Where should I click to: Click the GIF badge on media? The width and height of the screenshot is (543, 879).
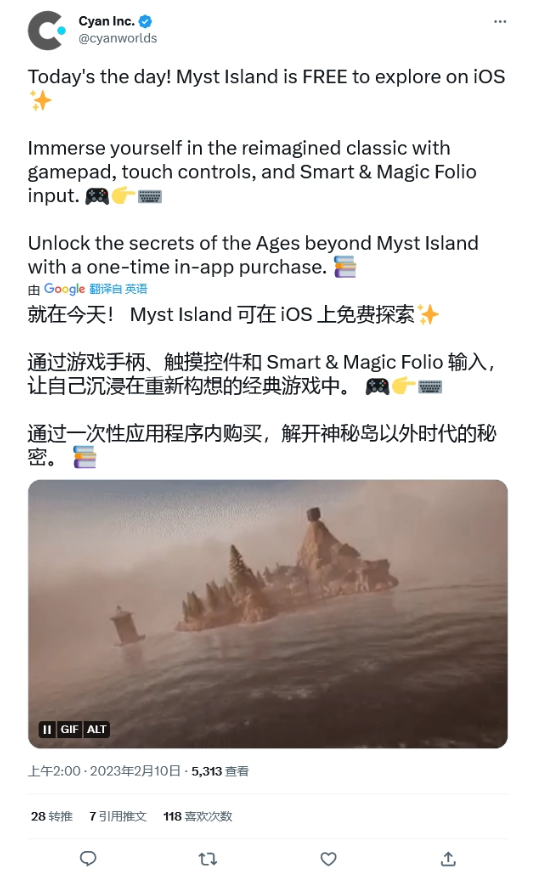[x=69, y=729]
